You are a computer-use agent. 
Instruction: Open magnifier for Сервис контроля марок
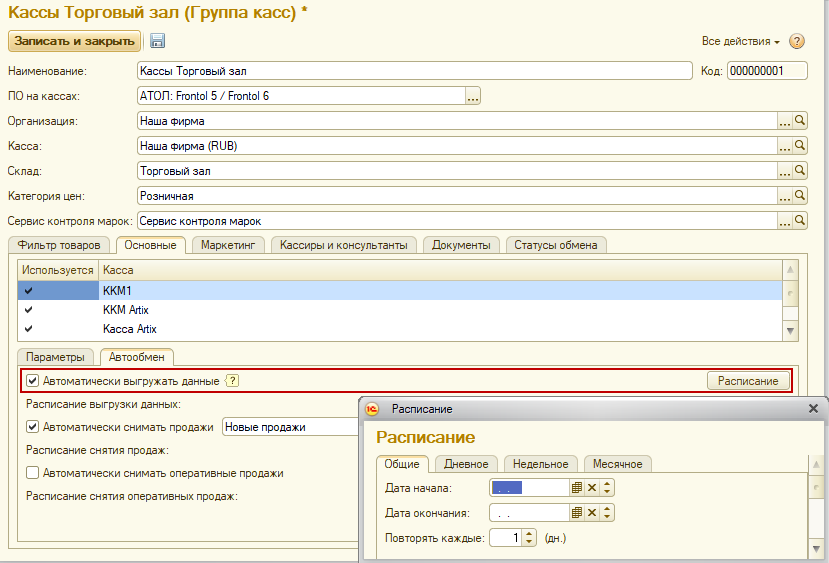click(800, 221)
